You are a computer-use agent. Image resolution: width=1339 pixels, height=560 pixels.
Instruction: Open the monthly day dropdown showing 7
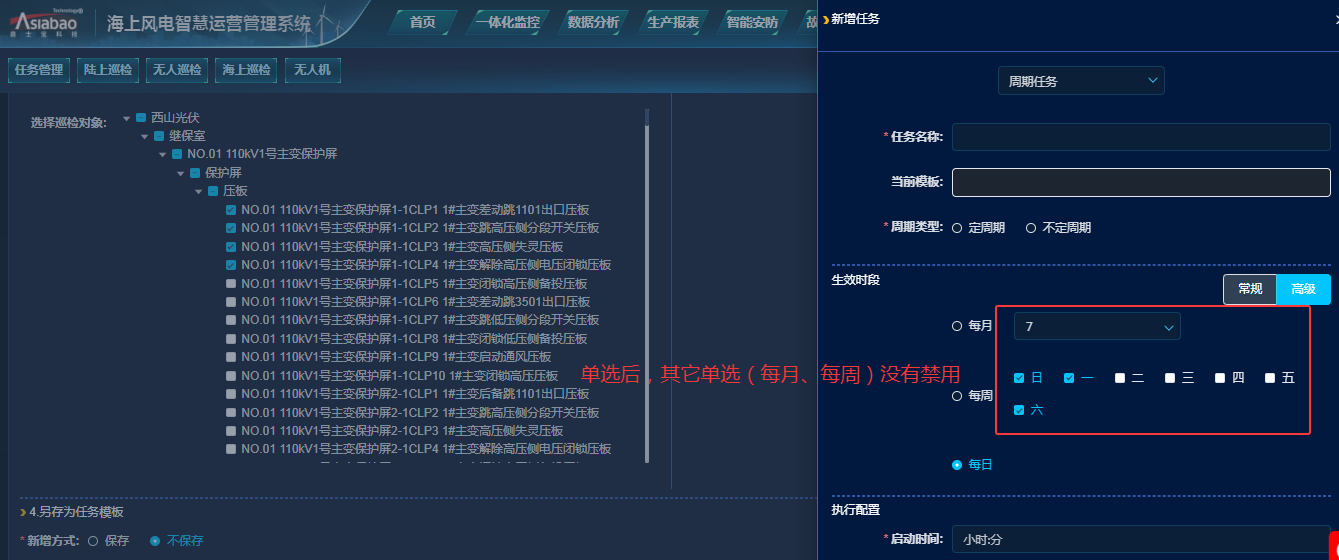pyautogui.click(x=1097, y=327)
